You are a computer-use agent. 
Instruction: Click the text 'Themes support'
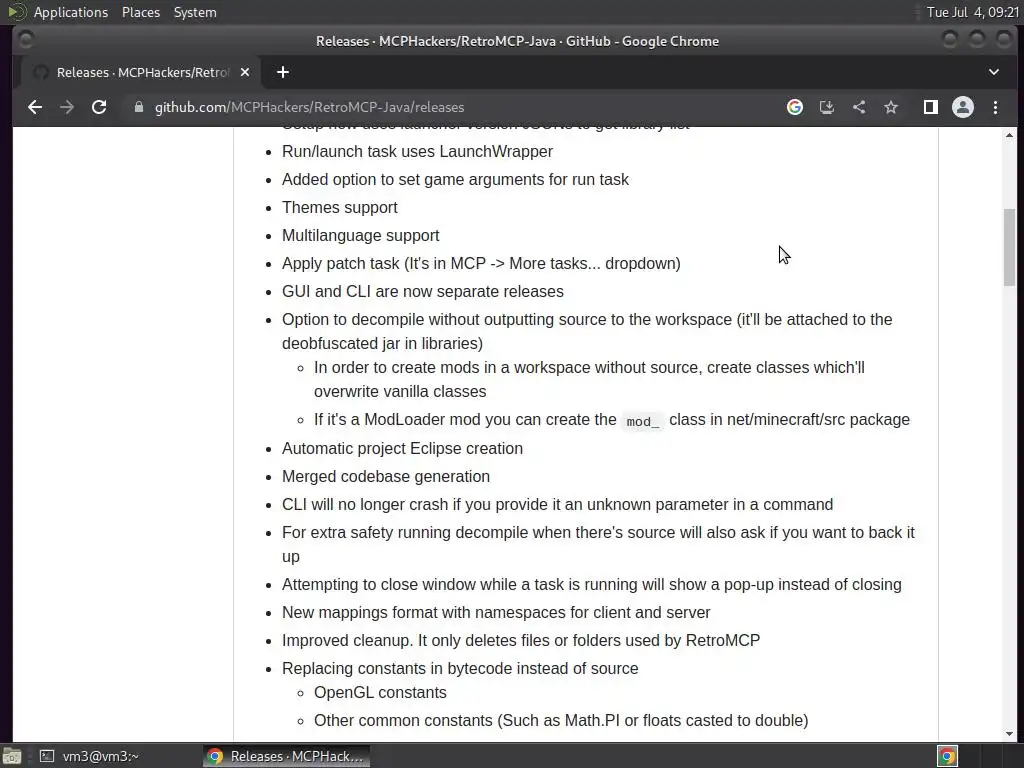pos(340,208)
